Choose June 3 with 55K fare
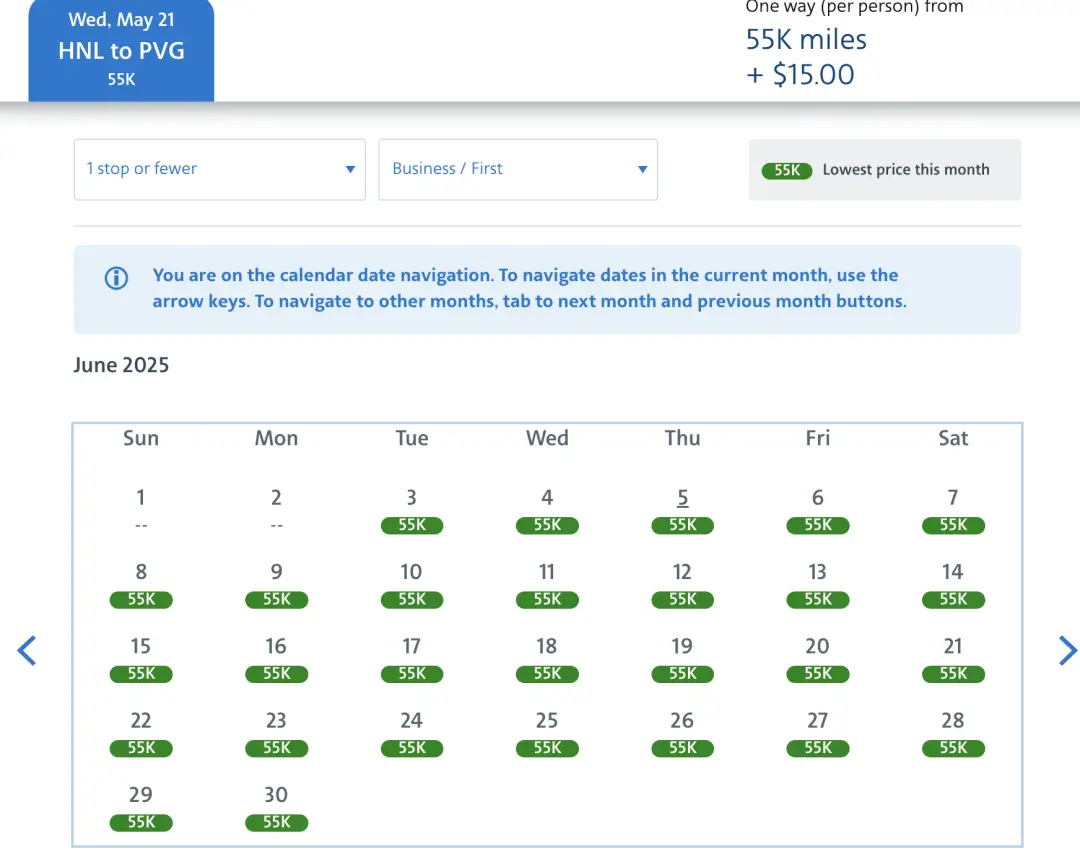The width and height of the screenshot is (1080, 867). pyautogui.click(x=411, y=509)
